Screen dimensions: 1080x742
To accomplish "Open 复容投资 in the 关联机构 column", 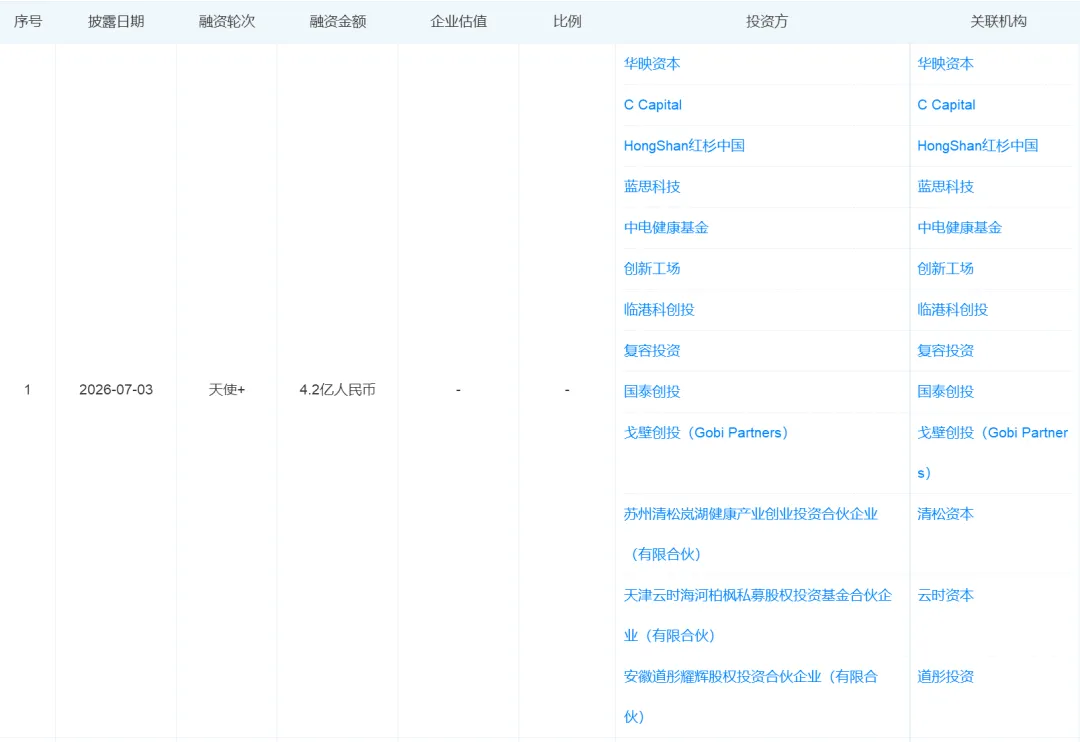I will point(945,351).
